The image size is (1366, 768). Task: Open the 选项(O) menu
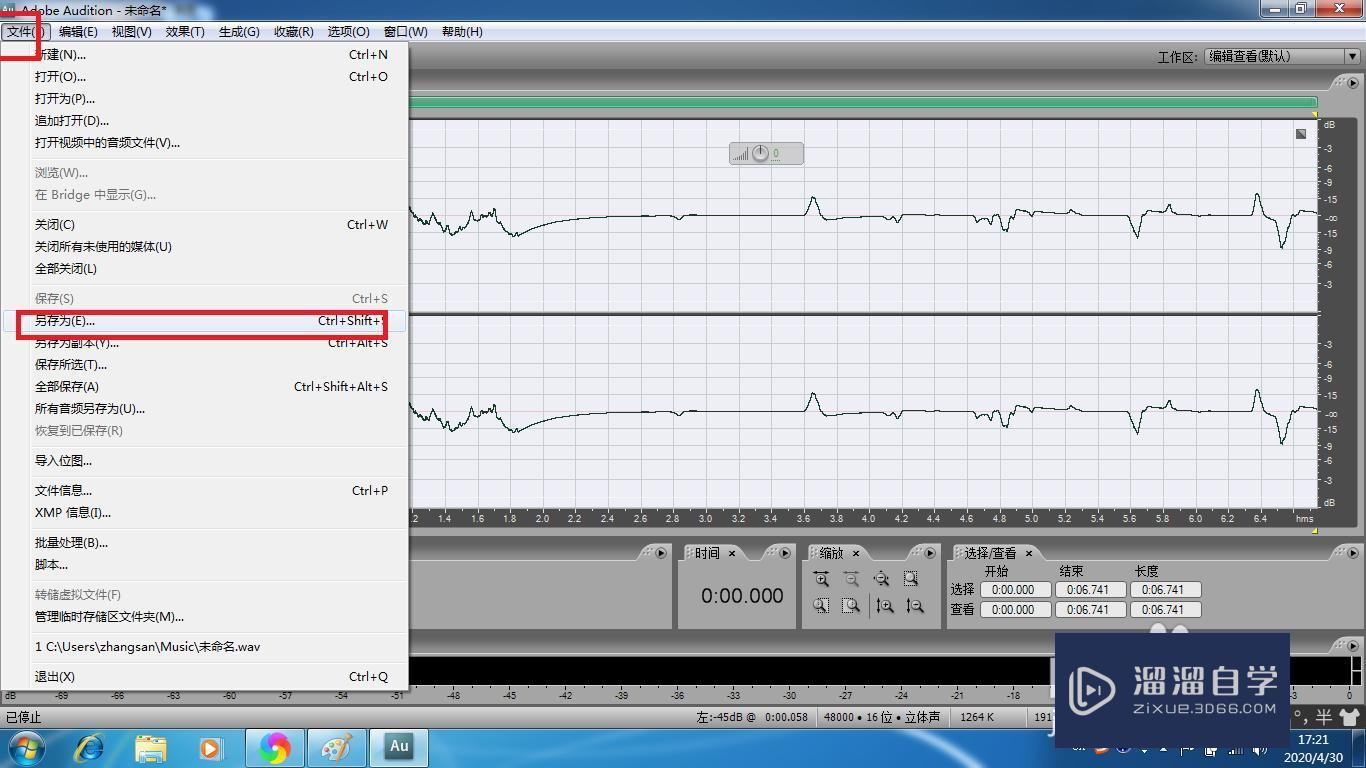(x=348, y=32)
